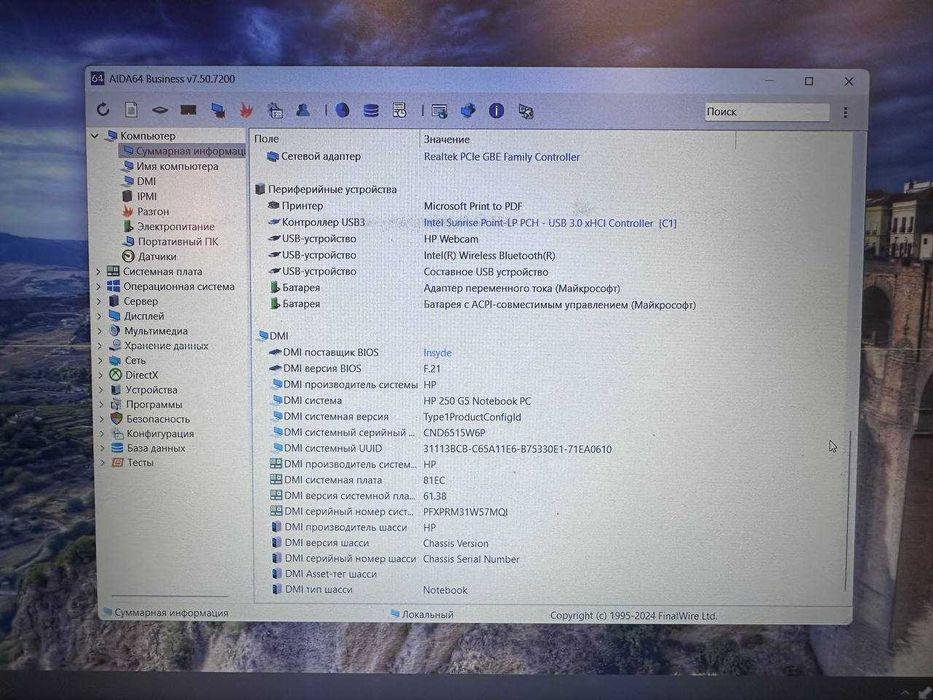Image resolution: width=933 pixels, height=700 pixels.
Task: Open Intel Sunrise Point-LP USB 3.0 controller link
Action: coord(550,223)
